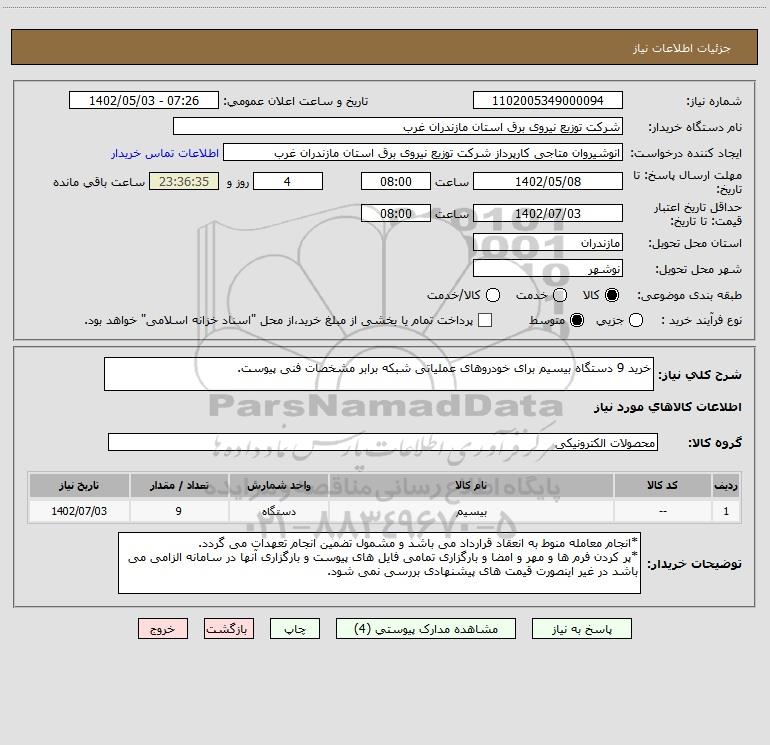This screenshot has height=745, width=770.
Task: Open مشاهده مدارک پیوستی (4) button
Action: [x=426, y=629]
